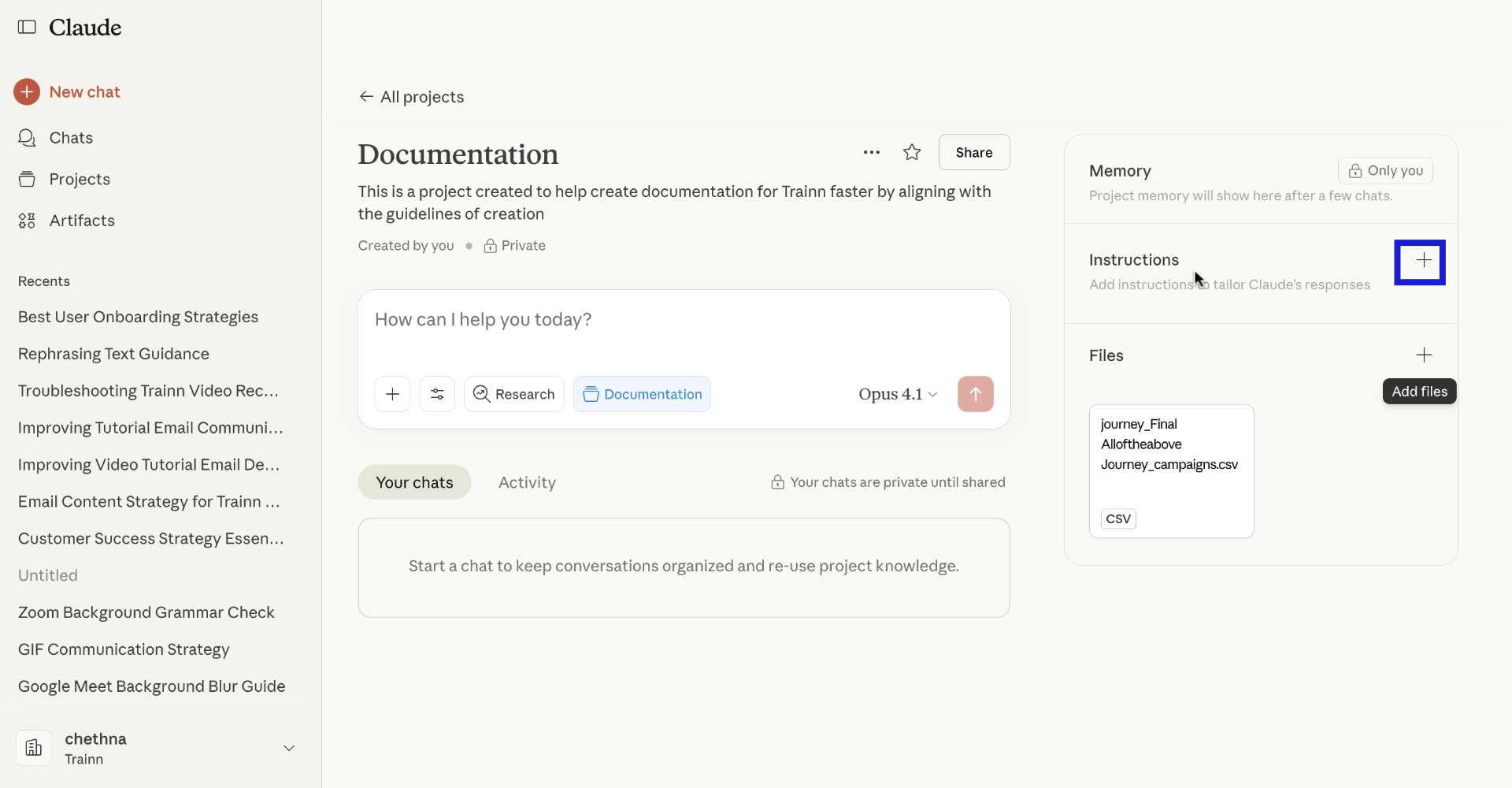Viewport: 1512px width, 788px height.
Task: Click the Share button
Action: [x=974, y=151]
